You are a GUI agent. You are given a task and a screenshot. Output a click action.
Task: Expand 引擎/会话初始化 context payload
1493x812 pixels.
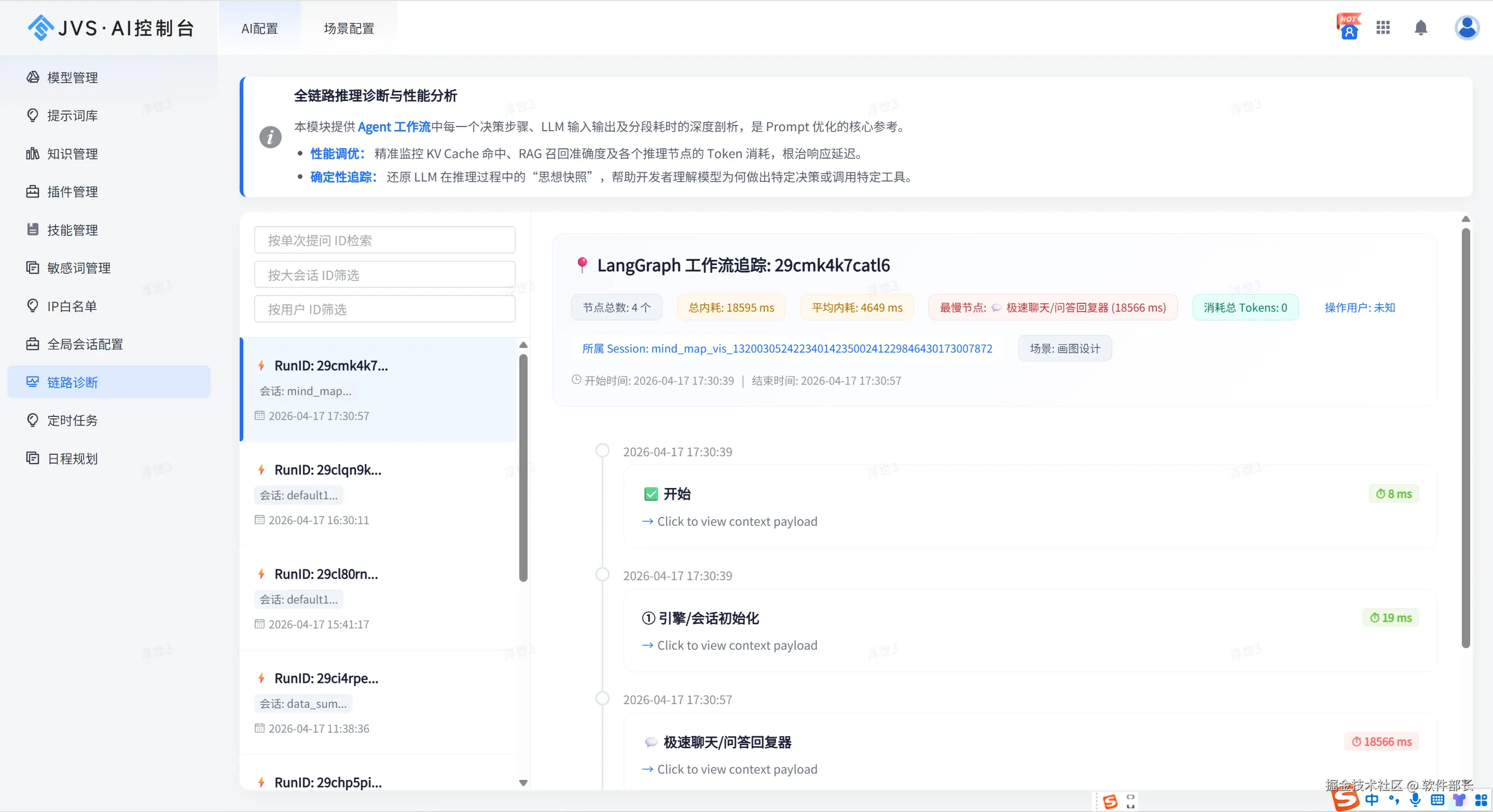(730, 645)
